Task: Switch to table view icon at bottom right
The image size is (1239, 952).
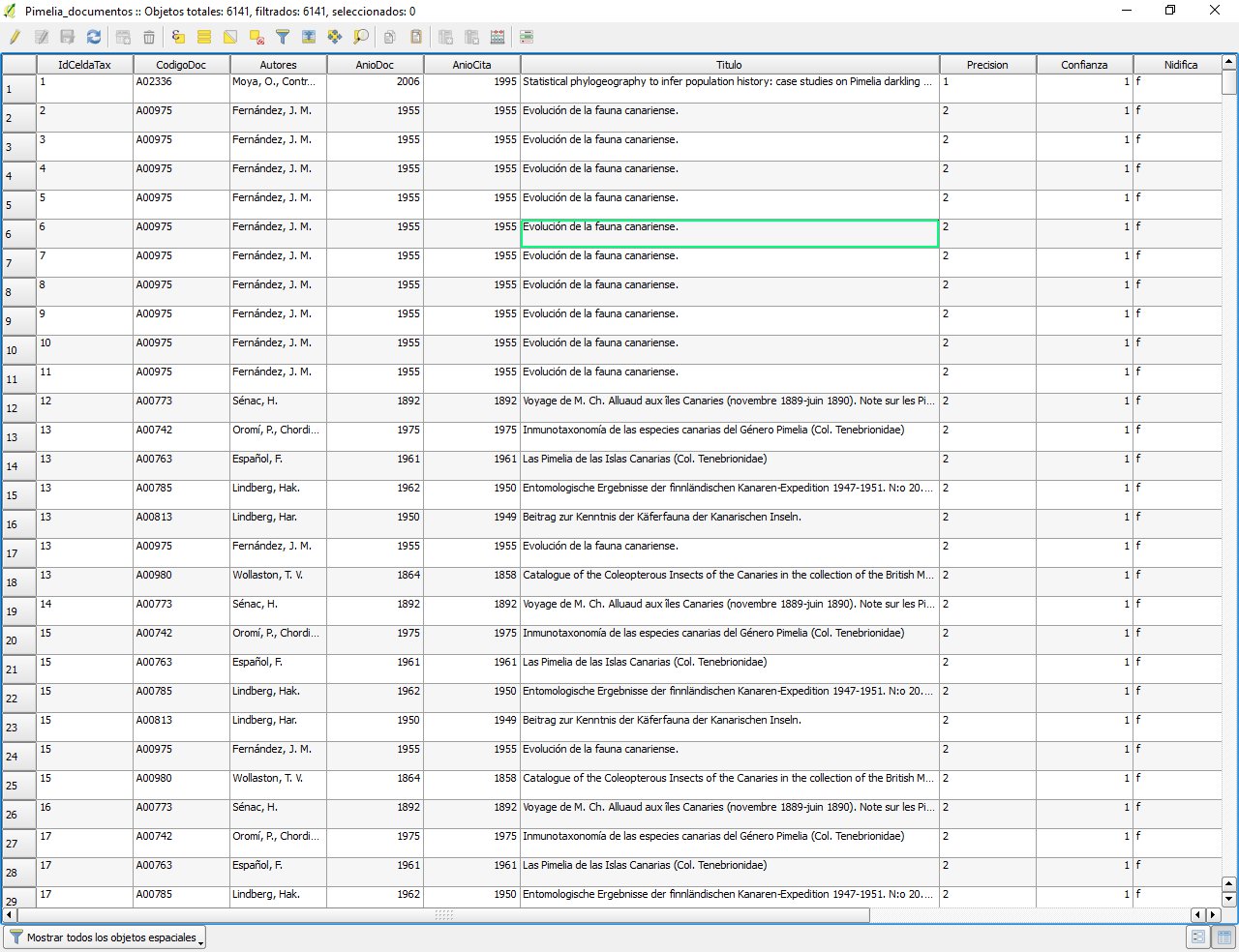Action: pyautogui.click(x=1224, y=937)
